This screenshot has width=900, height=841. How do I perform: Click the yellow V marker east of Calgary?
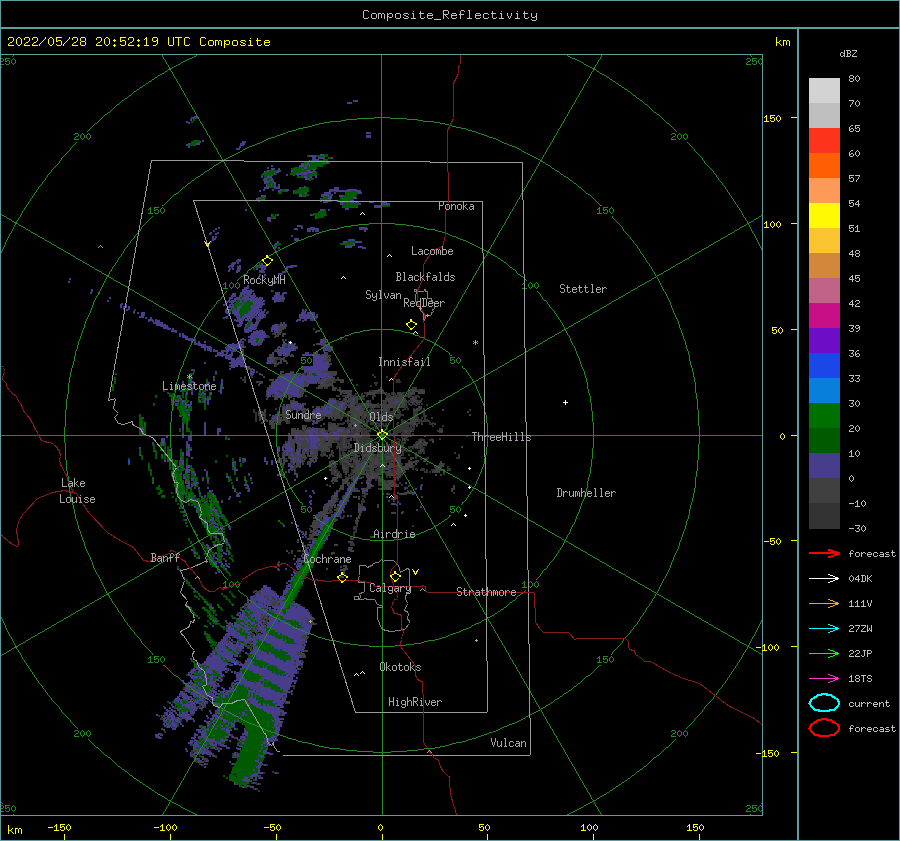click(416, 572)
